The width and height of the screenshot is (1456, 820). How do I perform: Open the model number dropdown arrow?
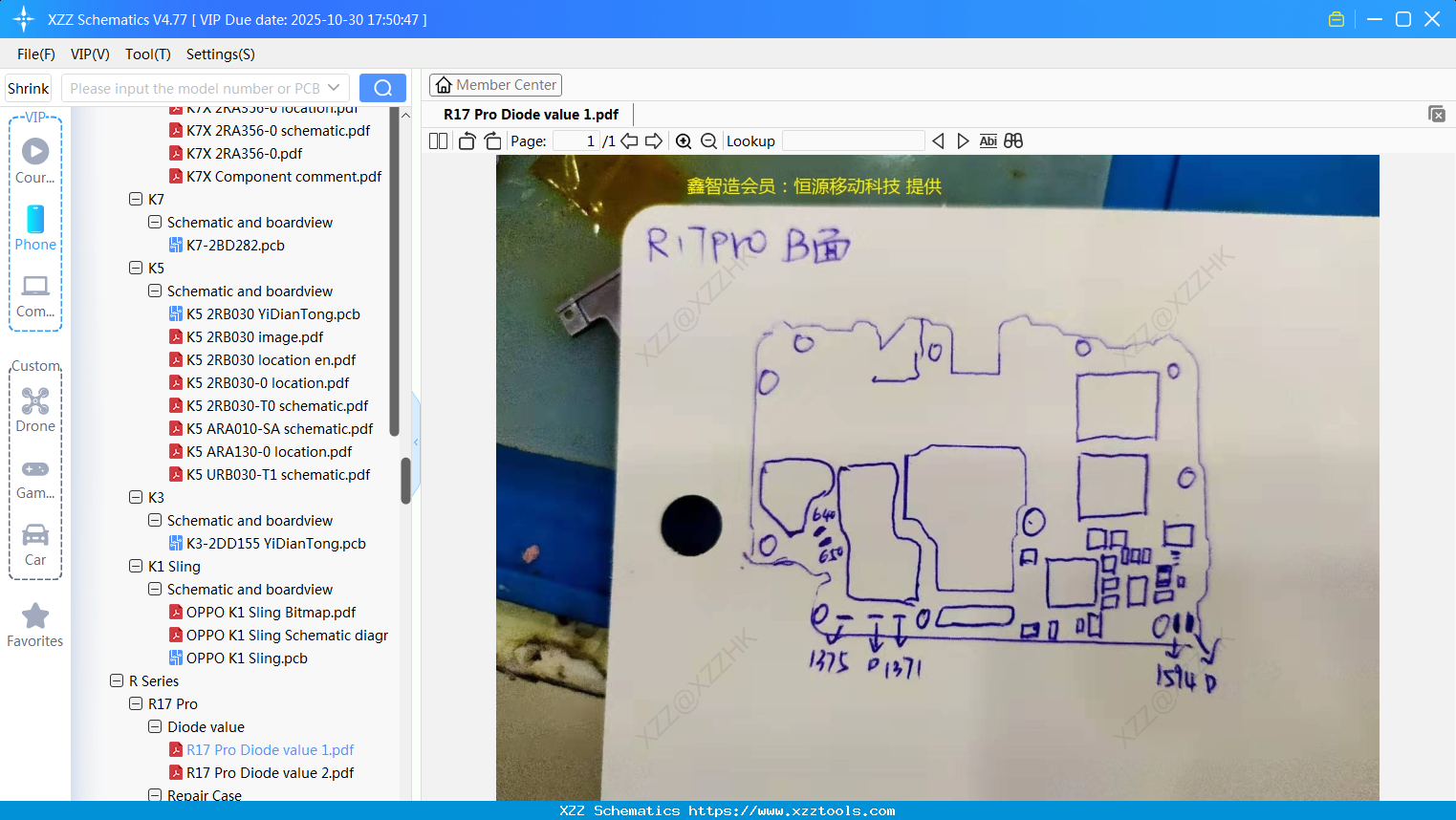click(x=334, y=88)
